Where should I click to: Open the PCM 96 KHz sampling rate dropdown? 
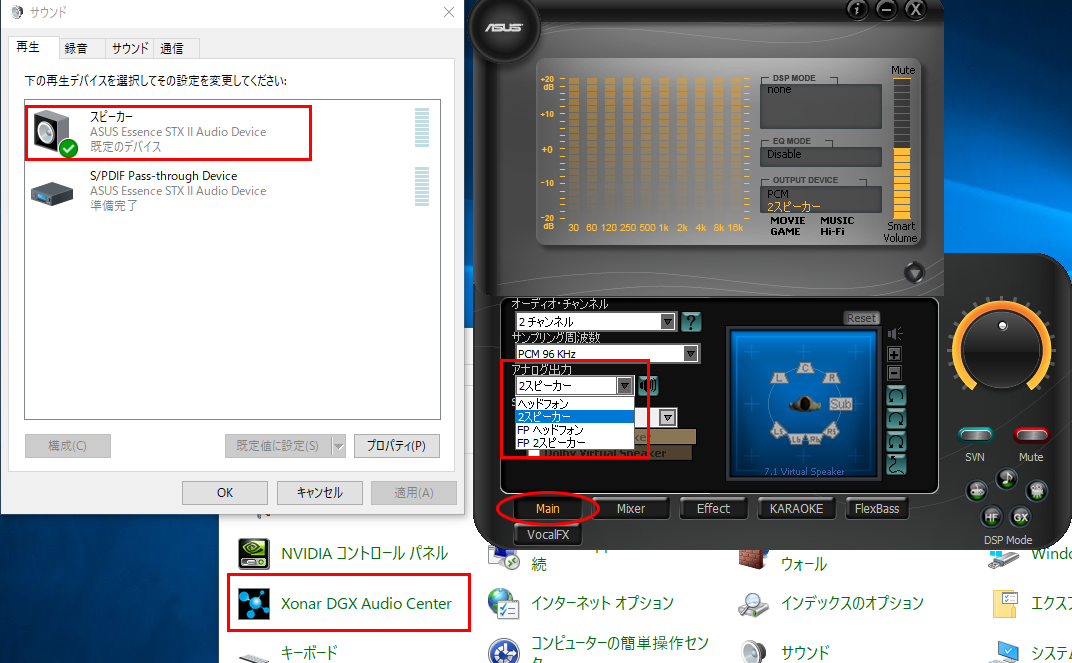pos(690,353)
